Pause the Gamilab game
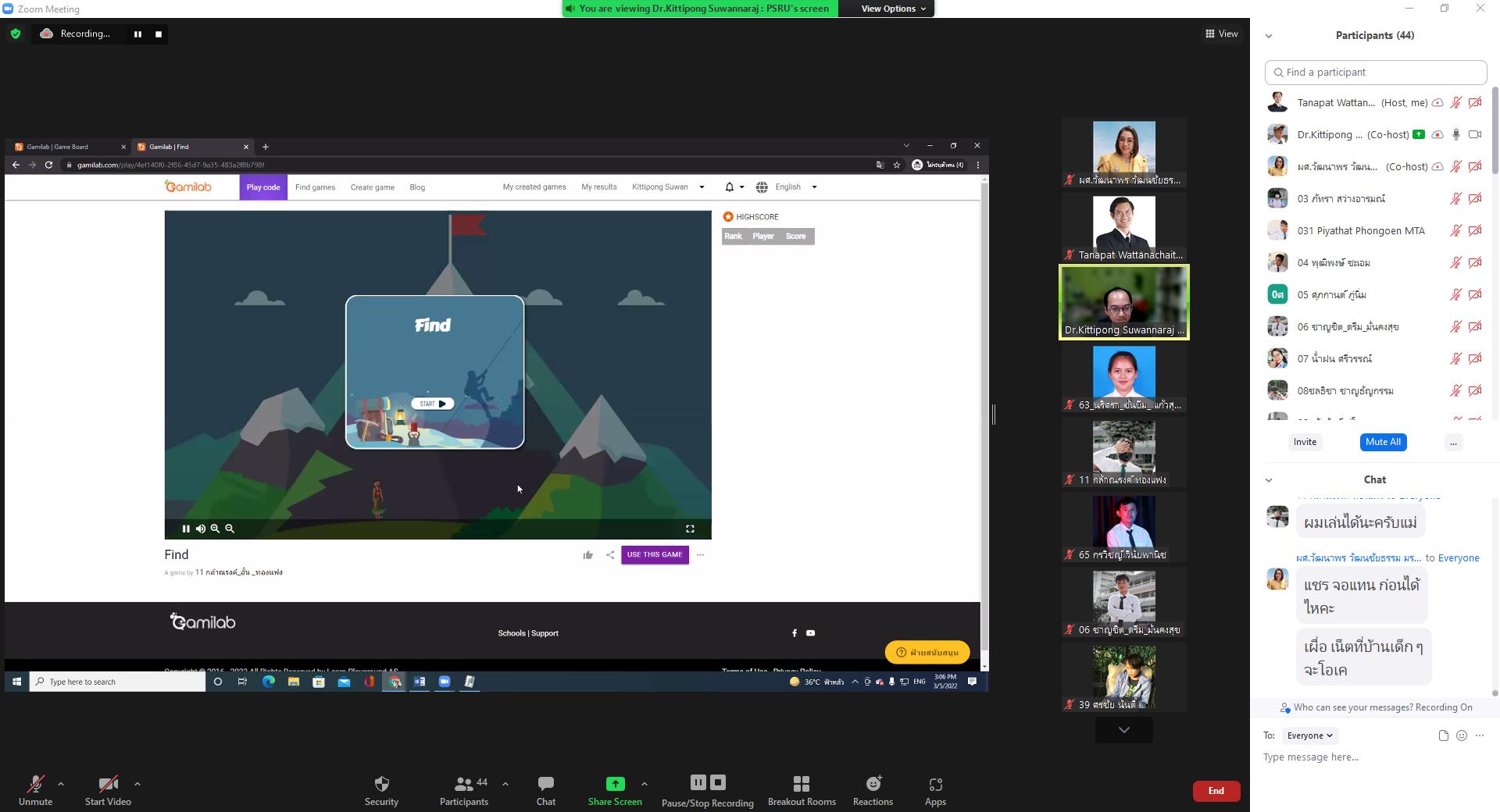This screenshot has height=812, width=1500. tap(186, 529)
